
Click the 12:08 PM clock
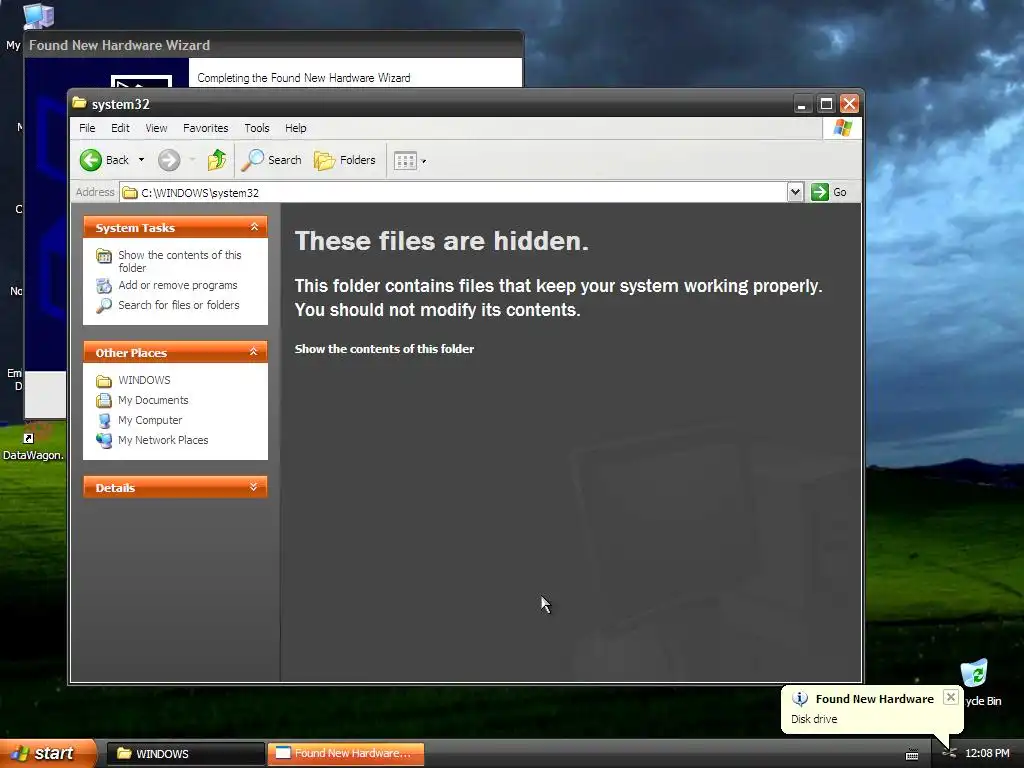click(x=987, y=754)
